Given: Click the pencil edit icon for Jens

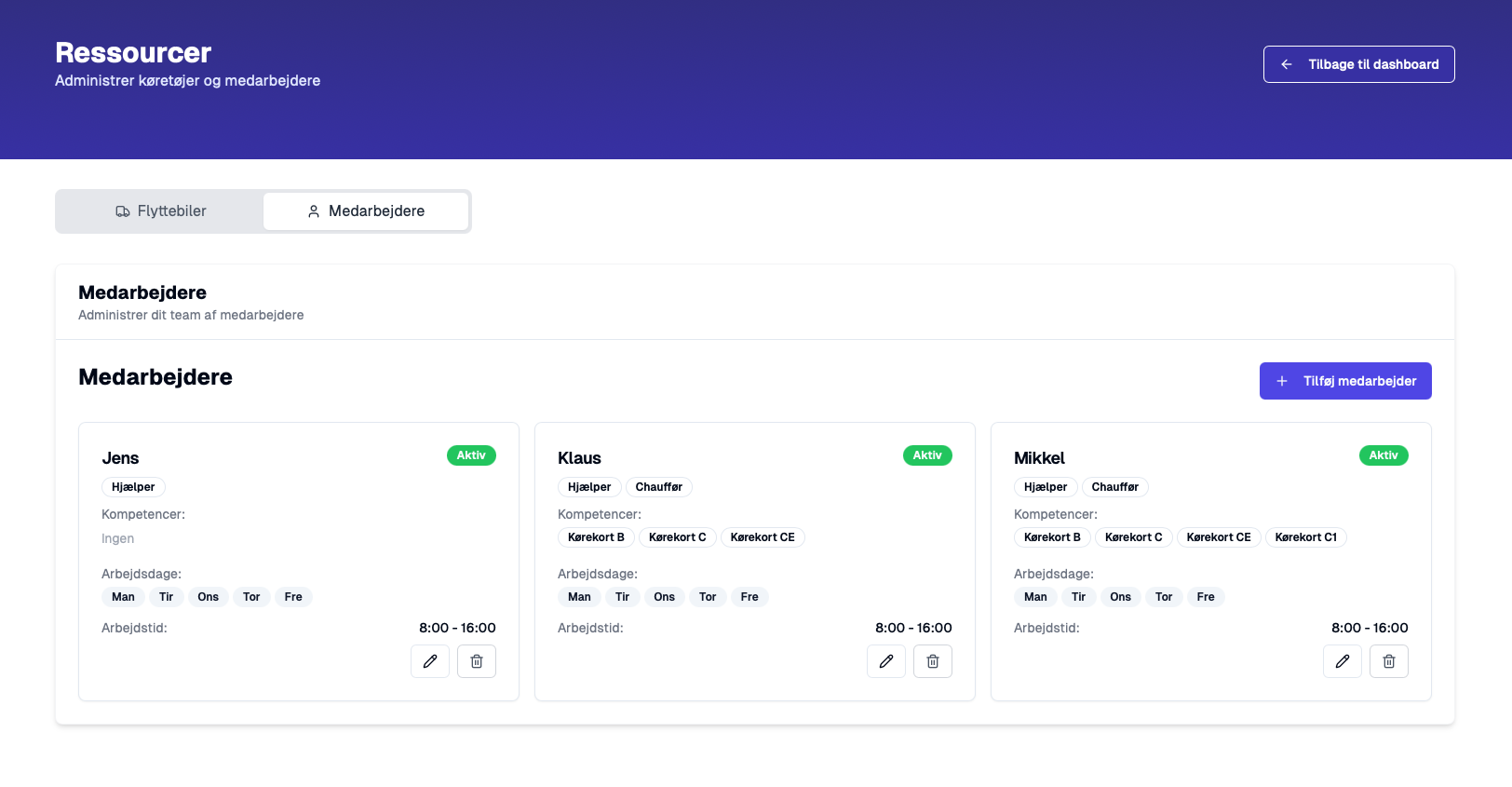Looking at the screenshot, I should [x=430, y=661].
